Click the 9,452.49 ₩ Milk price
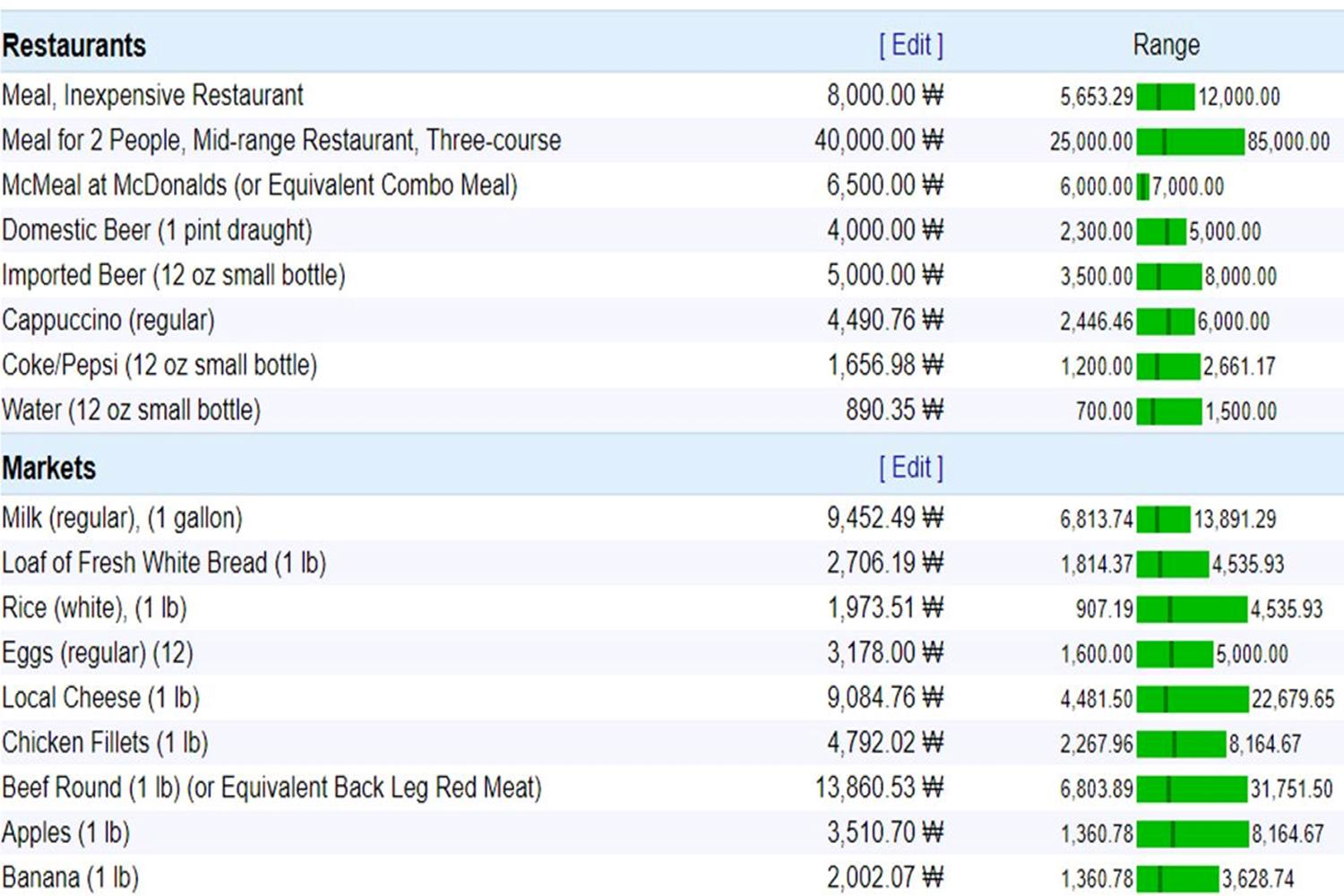This screenshot has height=896, width=1344. point(885,518)
